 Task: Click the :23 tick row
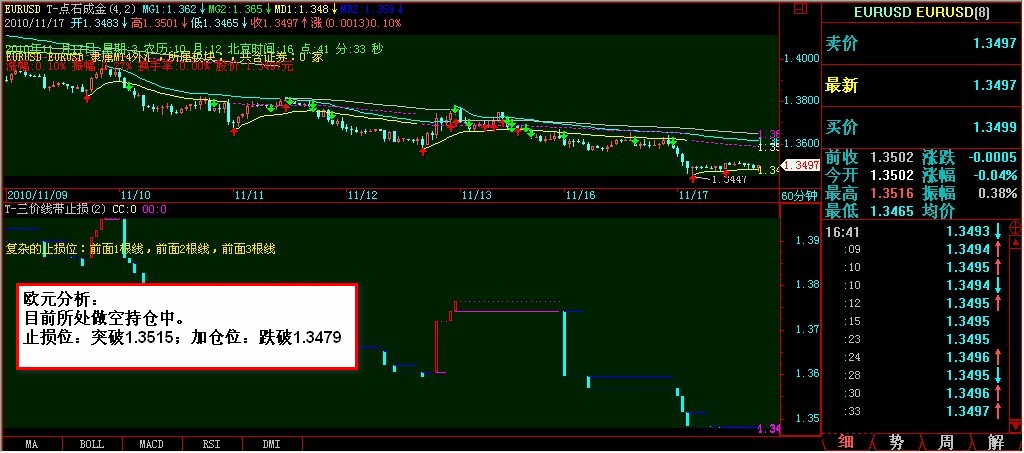pos(916,339)
